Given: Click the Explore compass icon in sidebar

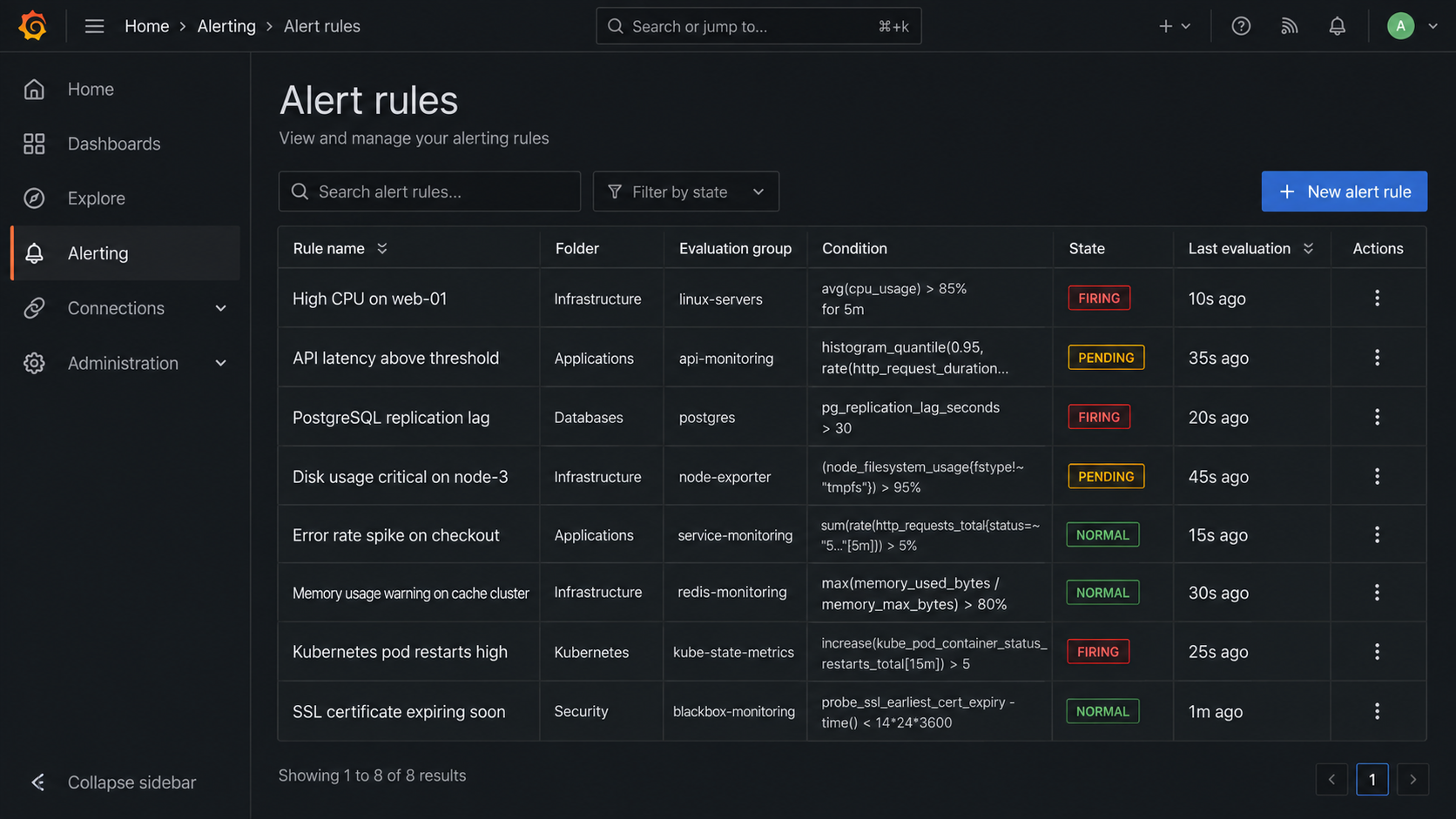Looking at the screenshot, I should 34,198.
